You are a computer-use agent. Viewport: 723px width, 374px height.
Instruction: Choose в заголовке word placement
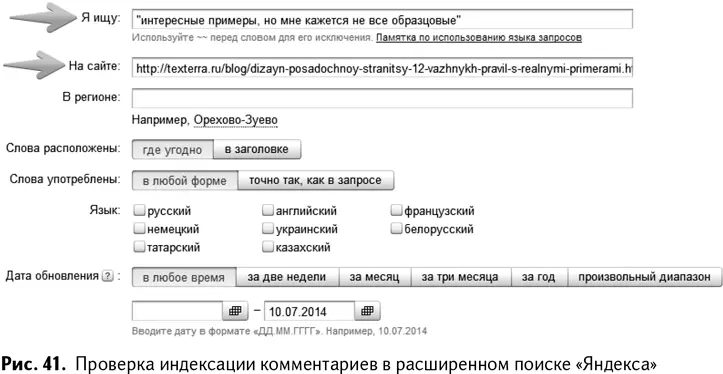point(257,150)
